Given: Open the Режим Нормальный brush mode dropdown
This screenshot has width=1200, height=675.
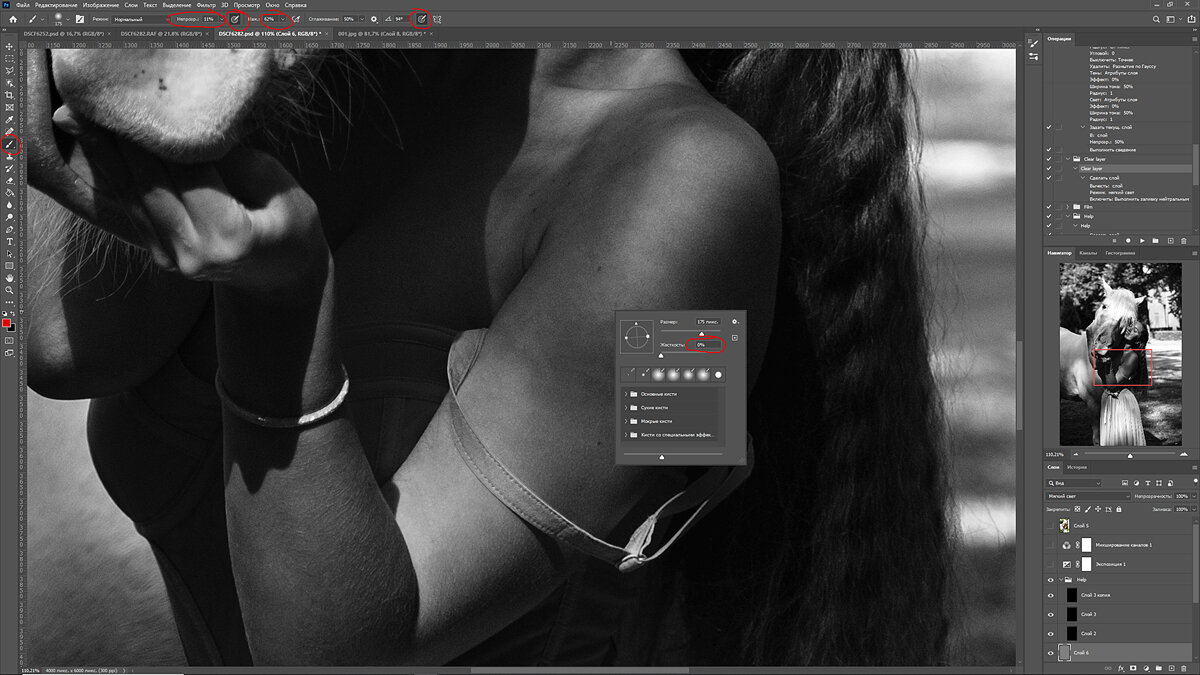Looking at the screenshot, I should click(x=139, y=18).
